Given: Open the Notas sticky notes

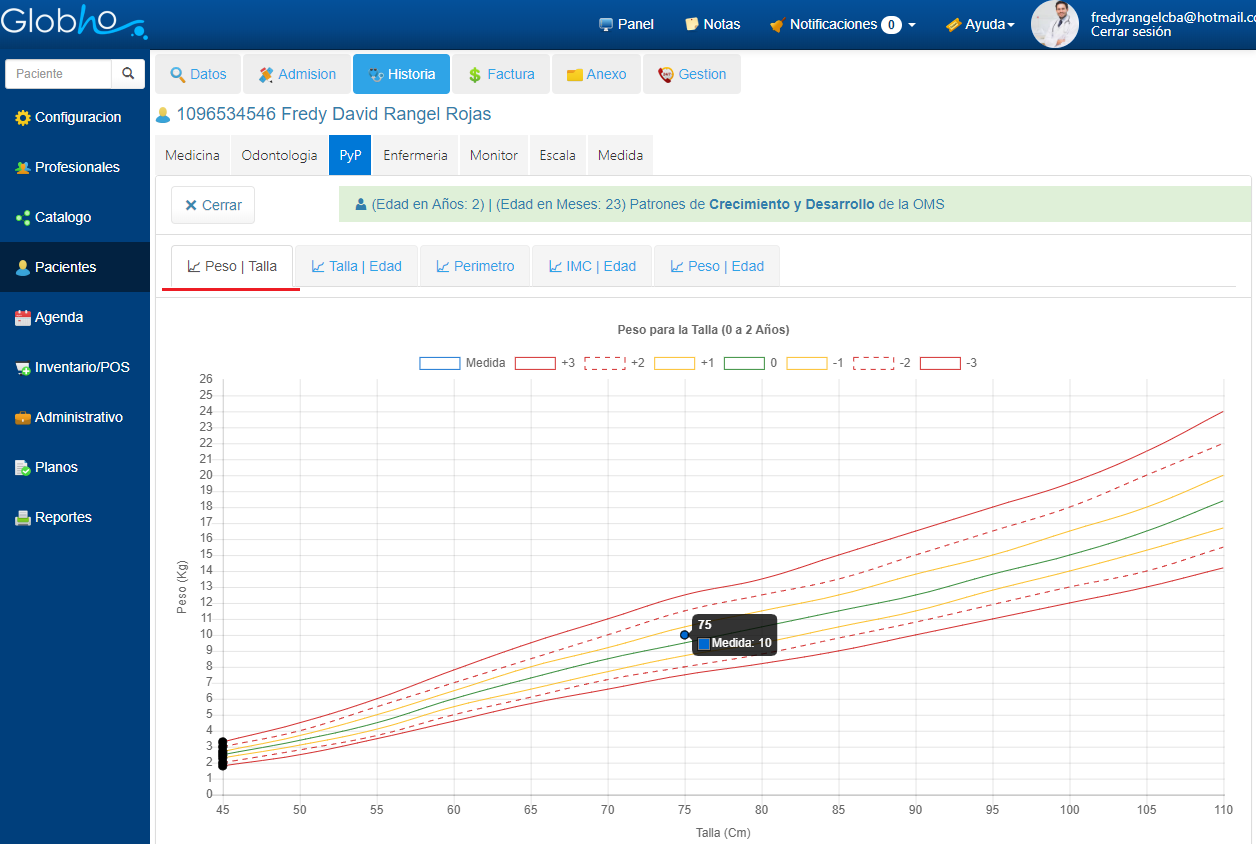Looking at the screenshot, I should (712, 24).
